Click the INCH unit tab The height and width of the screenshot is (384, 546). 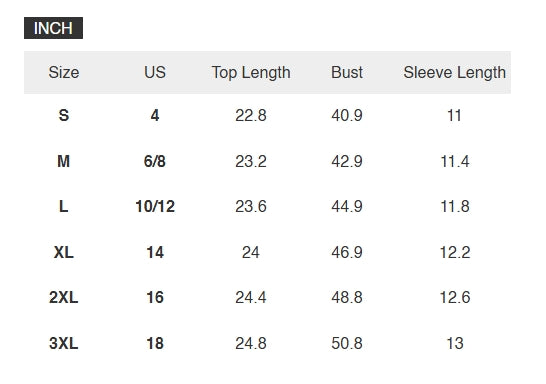point(53,28)
